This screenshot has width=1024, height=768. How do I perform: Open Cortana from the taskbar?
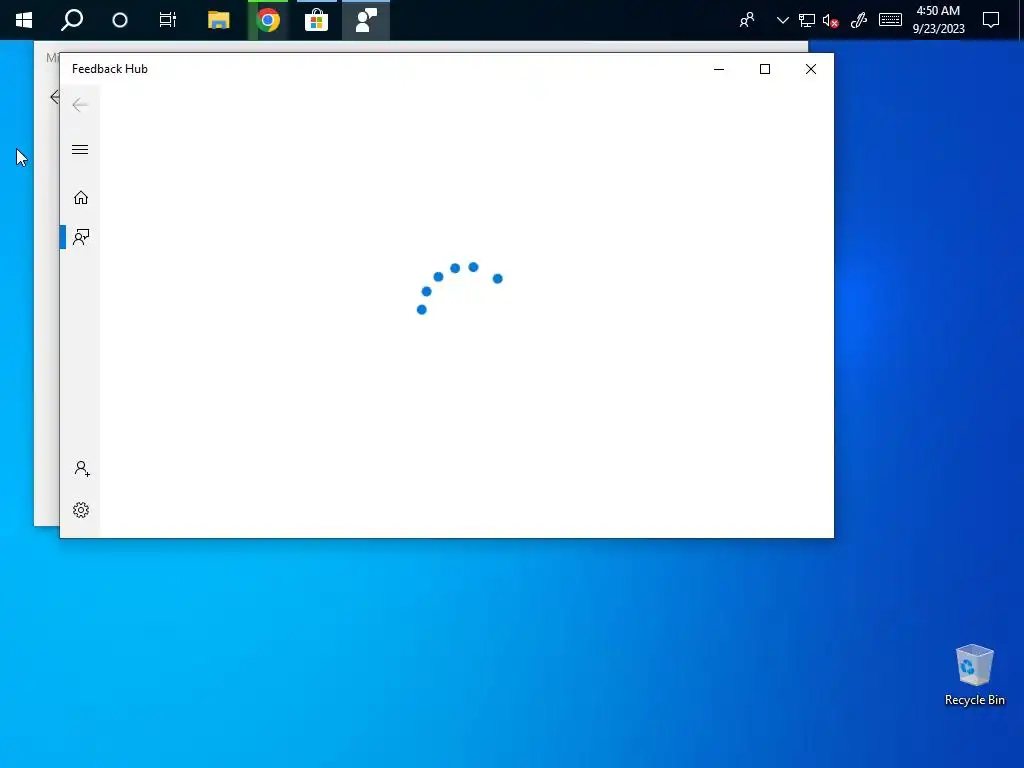(120, 20)
